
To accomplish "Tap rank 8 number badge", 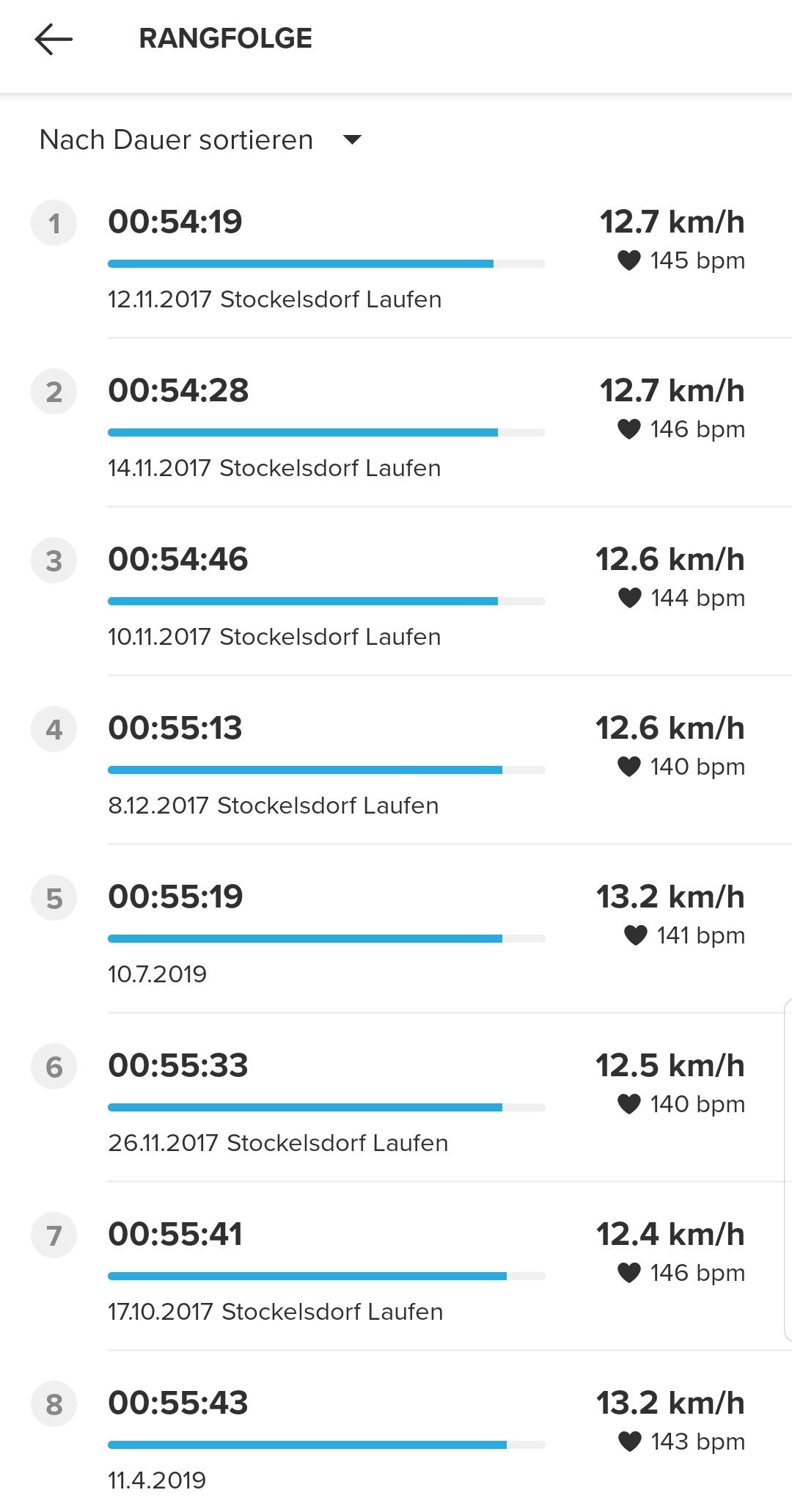I will (x=54, y=1404).
